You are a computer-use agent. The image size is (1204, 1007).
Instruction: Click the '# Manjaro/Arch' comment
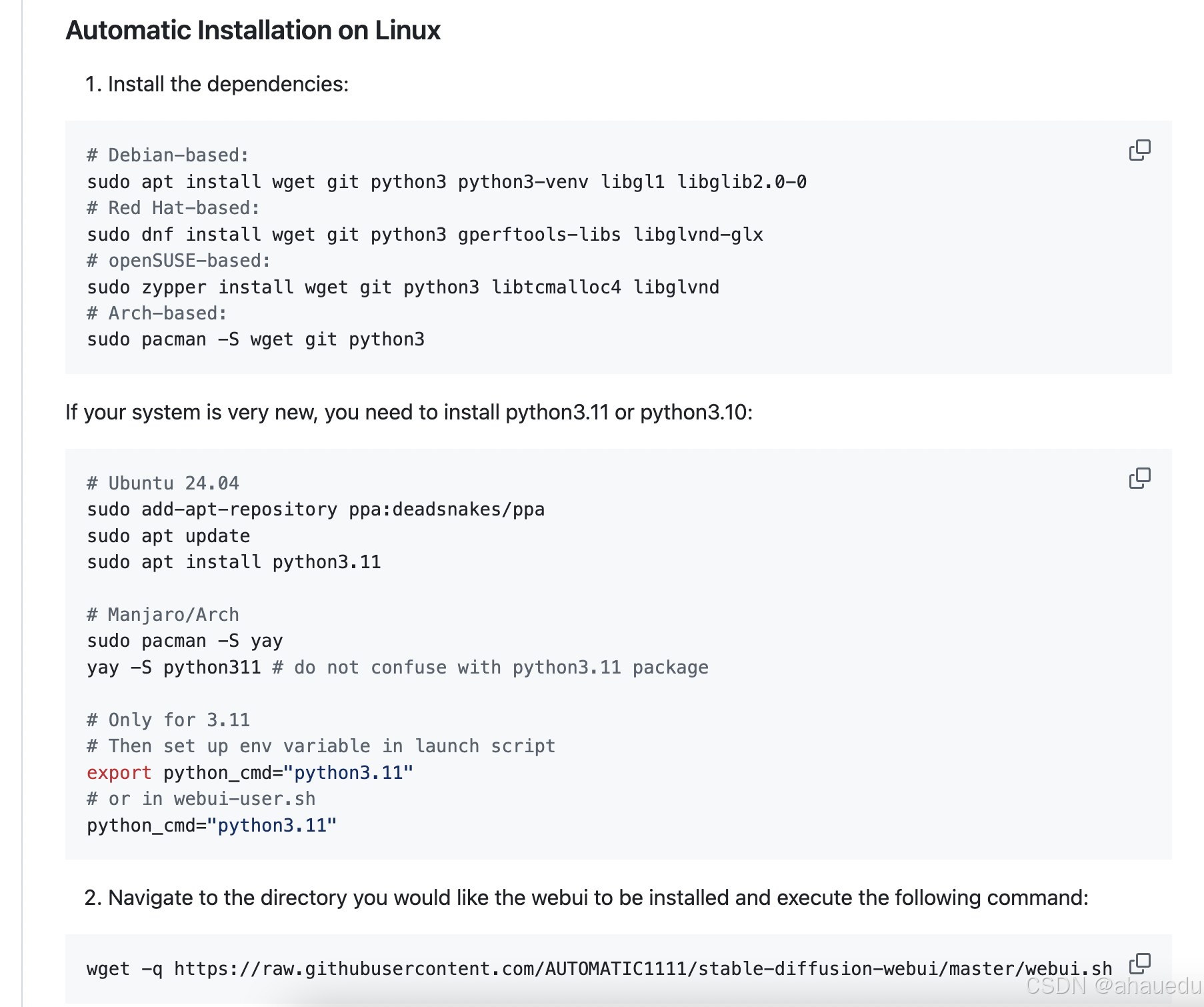click(x=163, y=615)
